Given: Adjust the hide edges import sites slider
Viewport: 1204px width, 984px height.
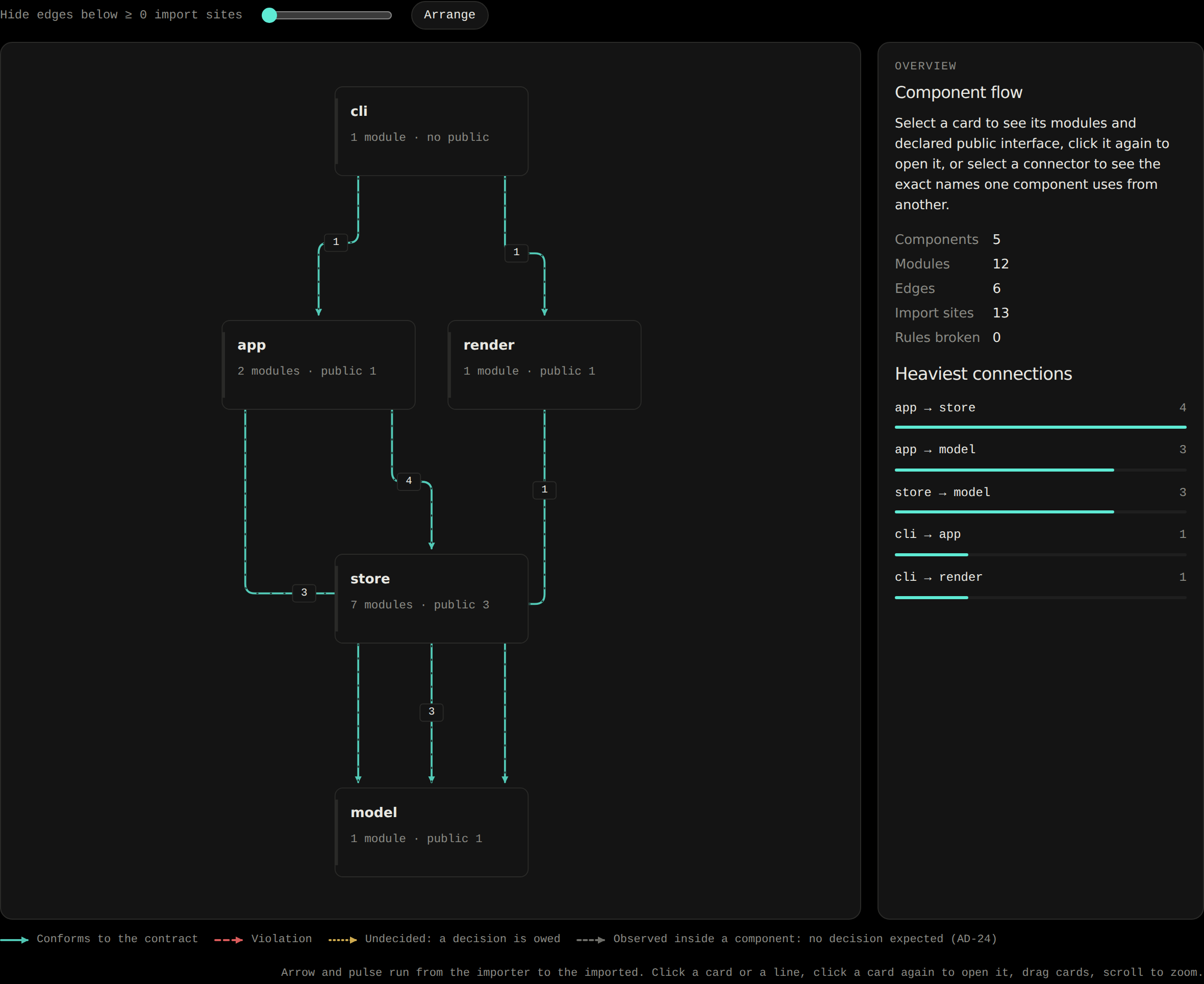Looking at the screenshot, I should (x=327, y=15).
